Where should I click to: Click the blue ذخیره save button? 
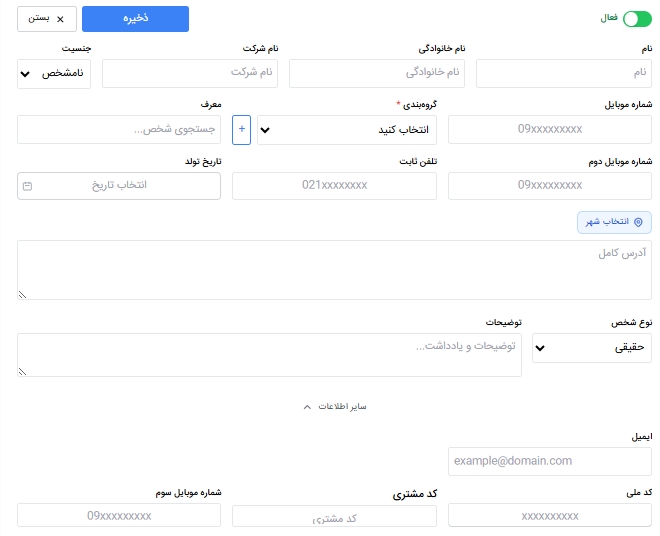click(x=135, y=19)
